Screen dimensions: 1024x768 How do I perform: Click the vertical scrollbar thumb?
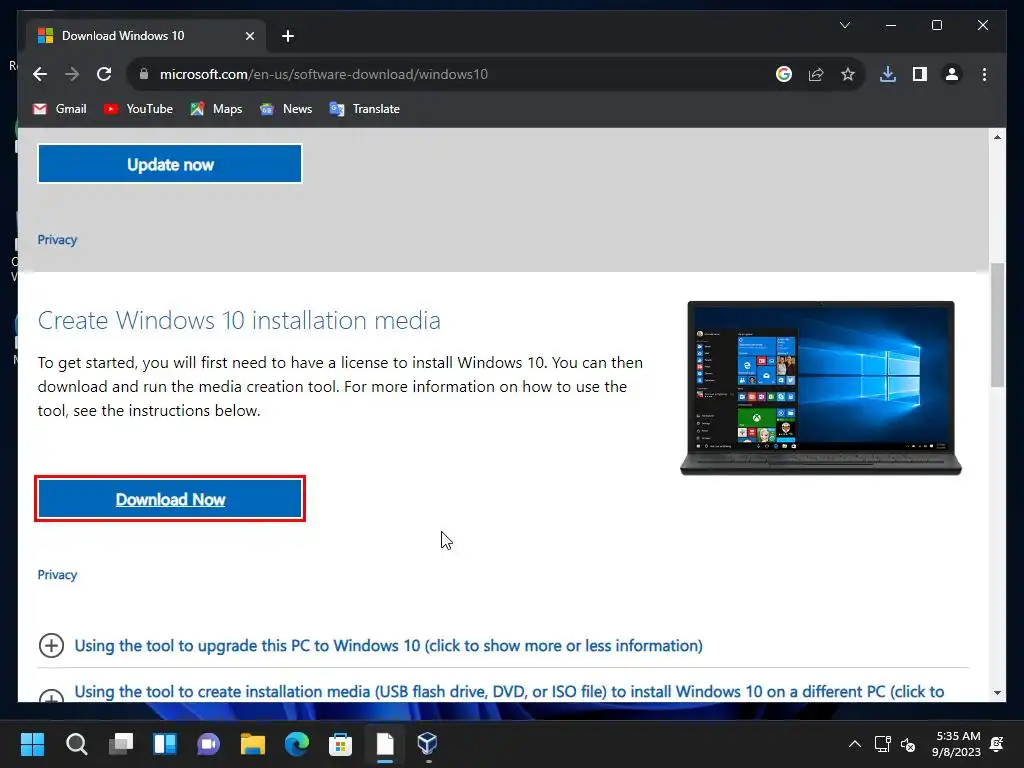(997, 325)
